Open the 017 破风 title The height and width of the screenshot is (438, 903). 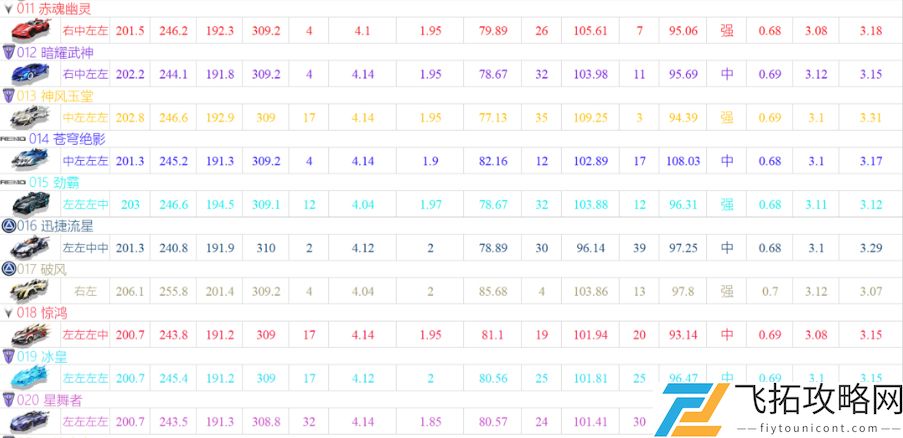point(41,269)
